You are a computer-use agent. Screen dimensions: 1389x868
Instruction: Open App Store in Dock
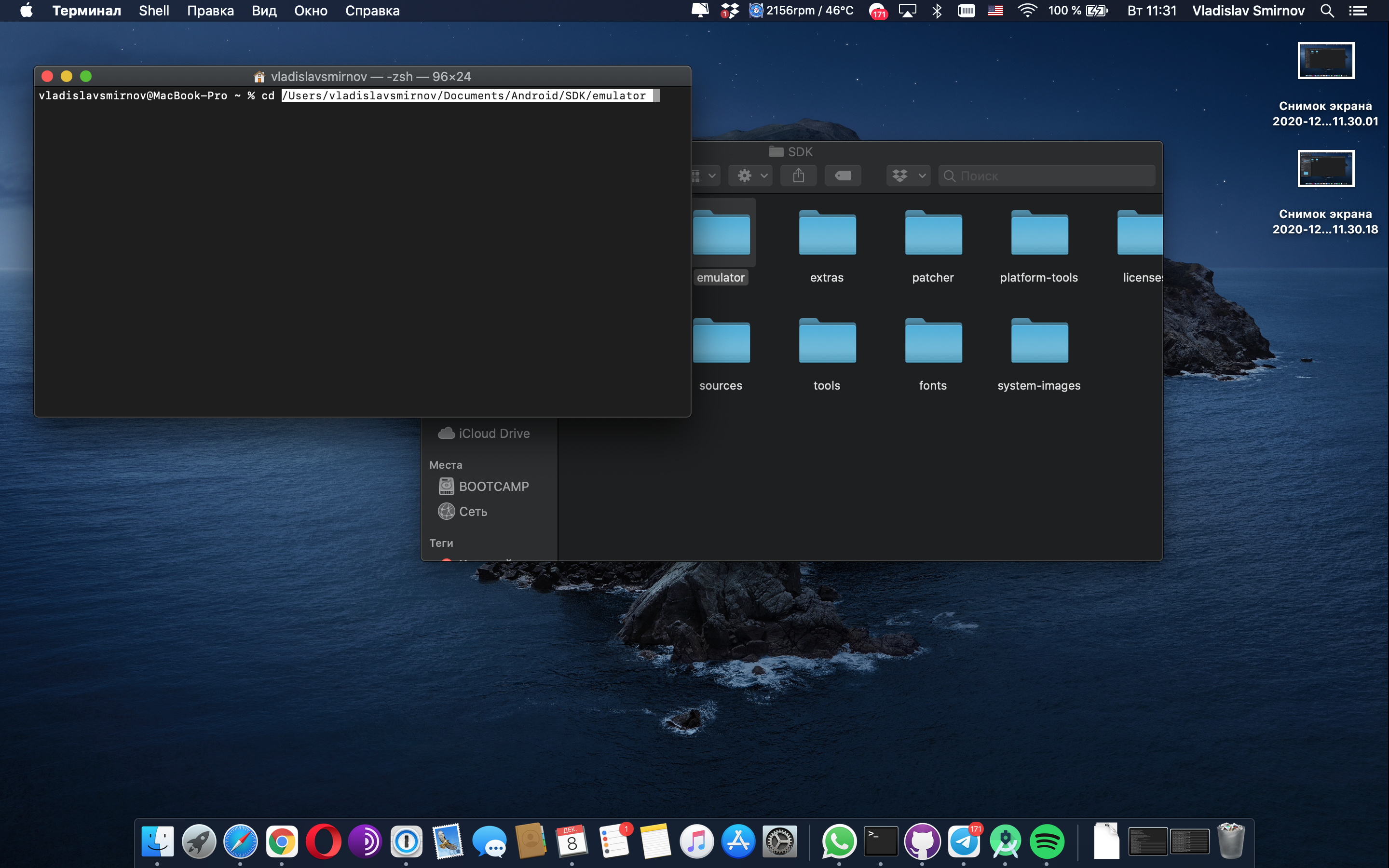coord(738,841)
